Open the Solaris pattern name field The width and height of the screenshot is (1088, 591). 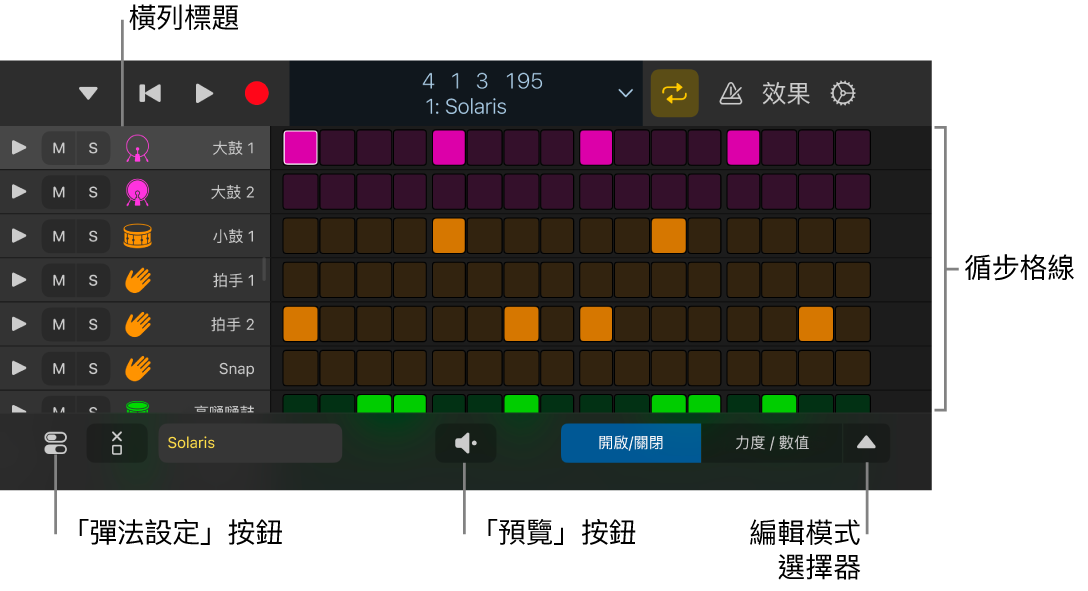click(x=250, y=443)
